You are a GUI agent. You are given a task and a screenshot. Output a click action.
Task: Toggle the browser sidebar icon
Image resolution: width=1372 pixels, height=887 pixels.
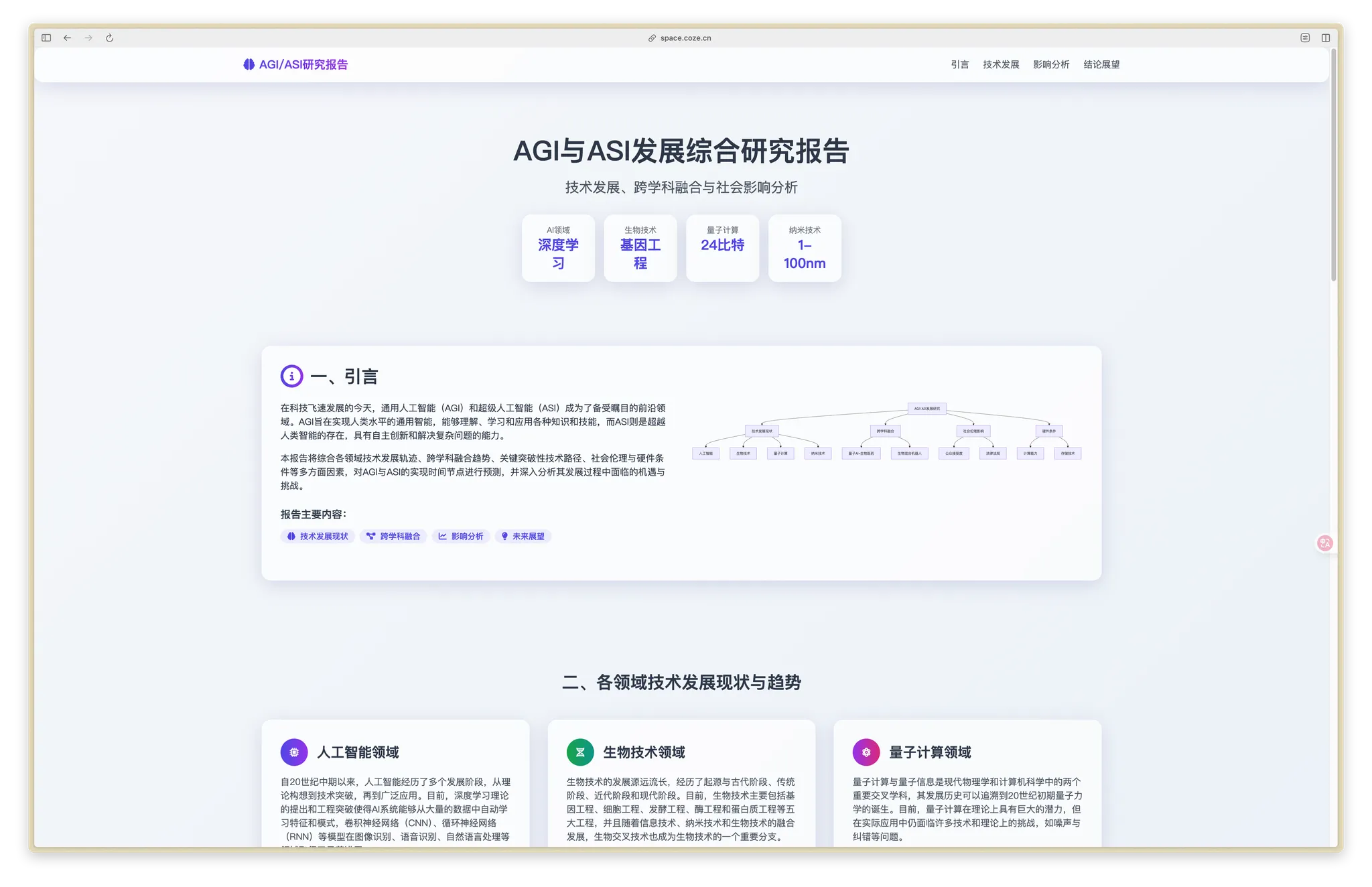[x=46, y=38]
